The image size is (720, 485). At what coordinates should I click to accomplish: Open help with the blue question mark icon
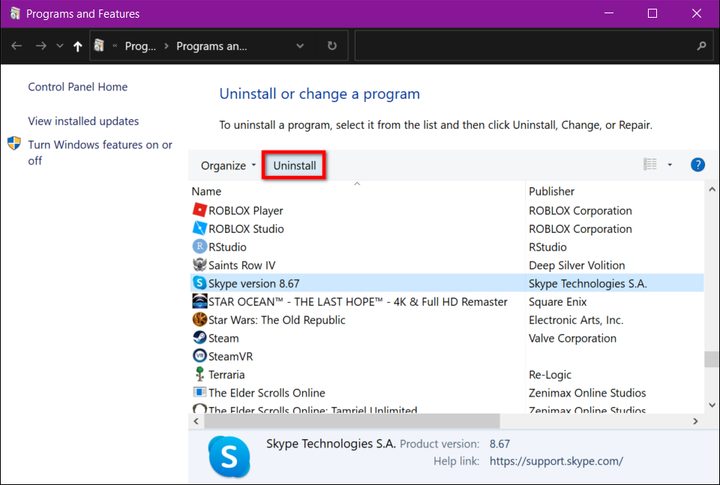(x=698, y=164)
